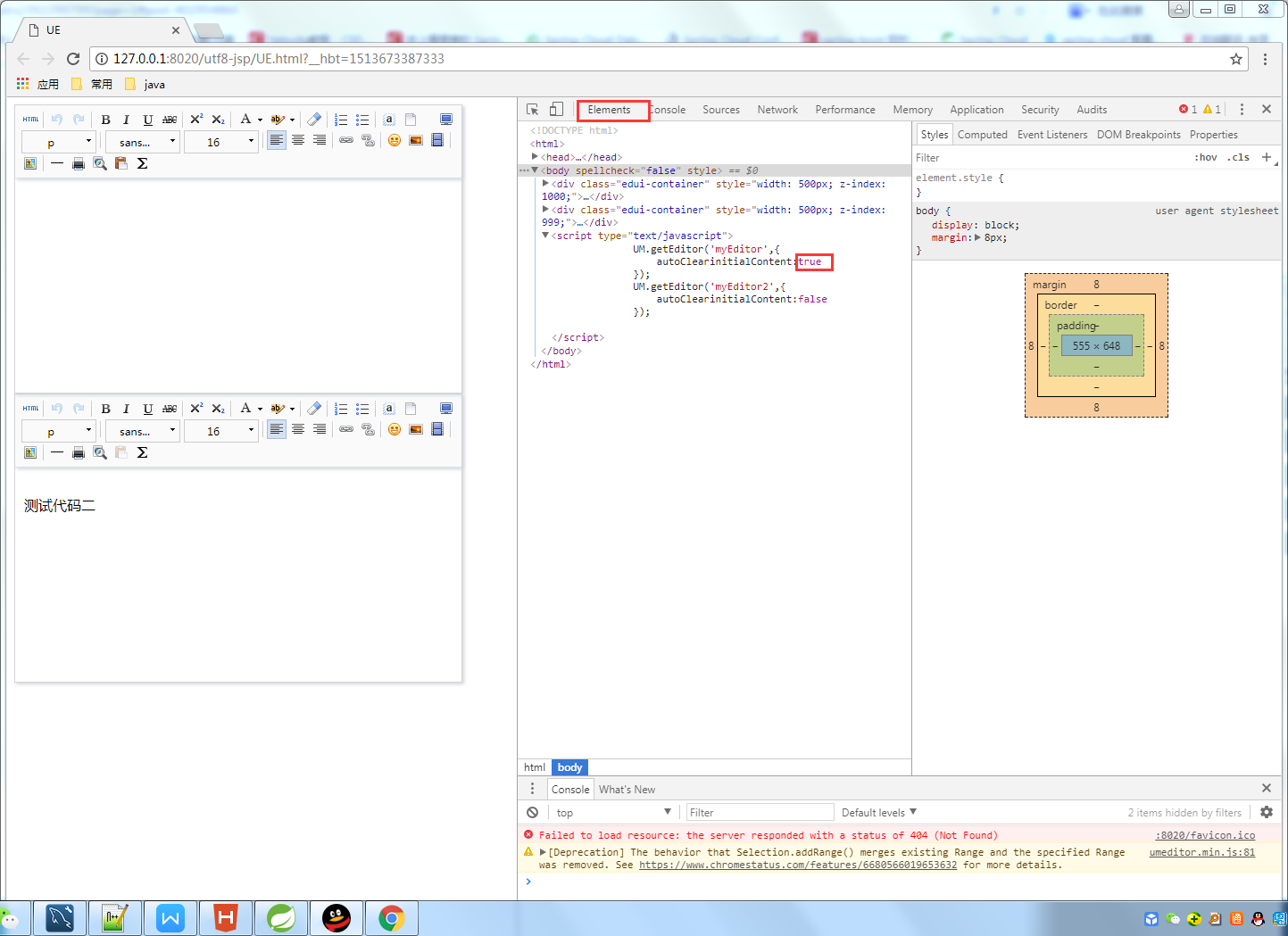
Task: Open Default levels log filter dropdown
Action: 879,813
